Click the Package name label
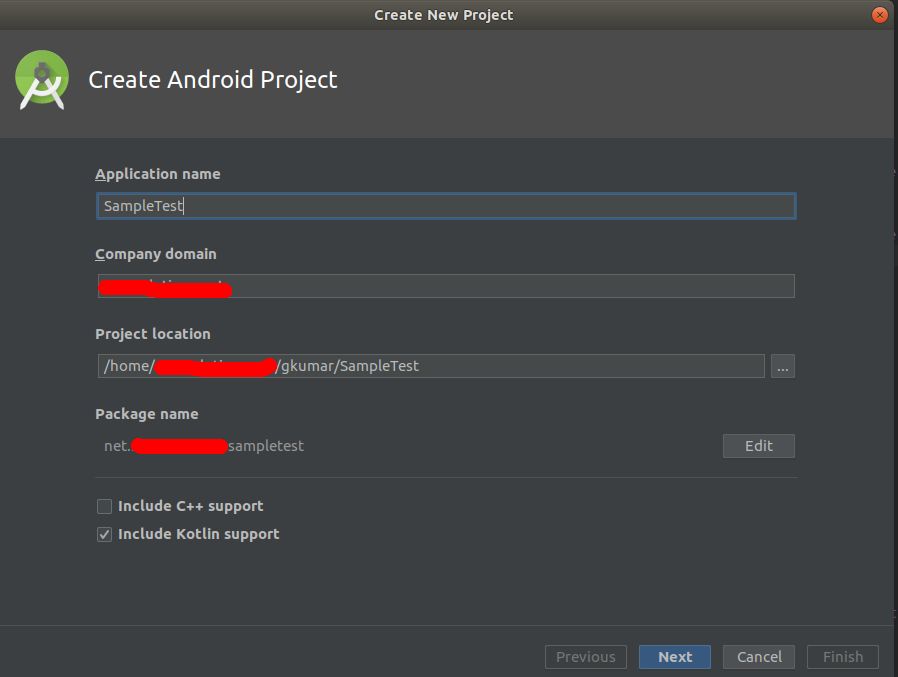 pos(147,414)
